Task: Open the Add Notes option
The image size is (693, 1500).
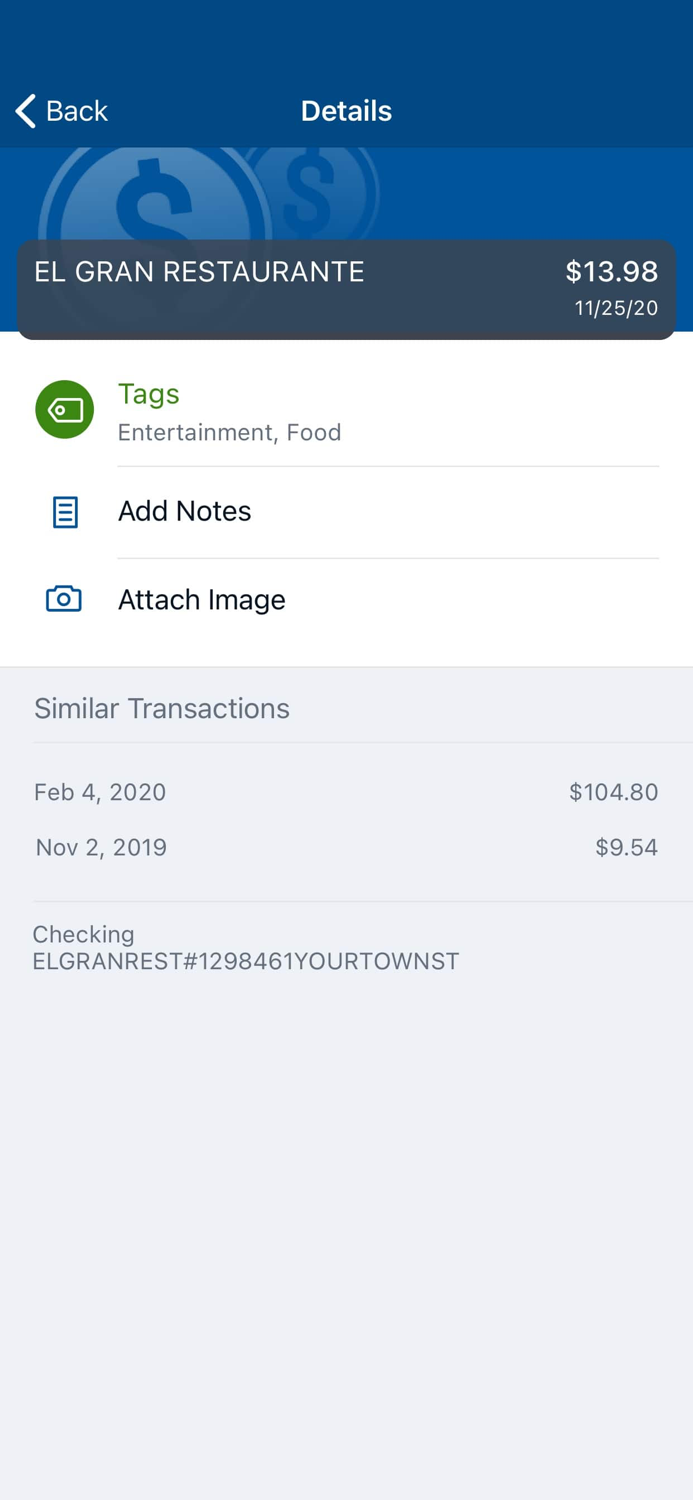Action: [184, 511]
